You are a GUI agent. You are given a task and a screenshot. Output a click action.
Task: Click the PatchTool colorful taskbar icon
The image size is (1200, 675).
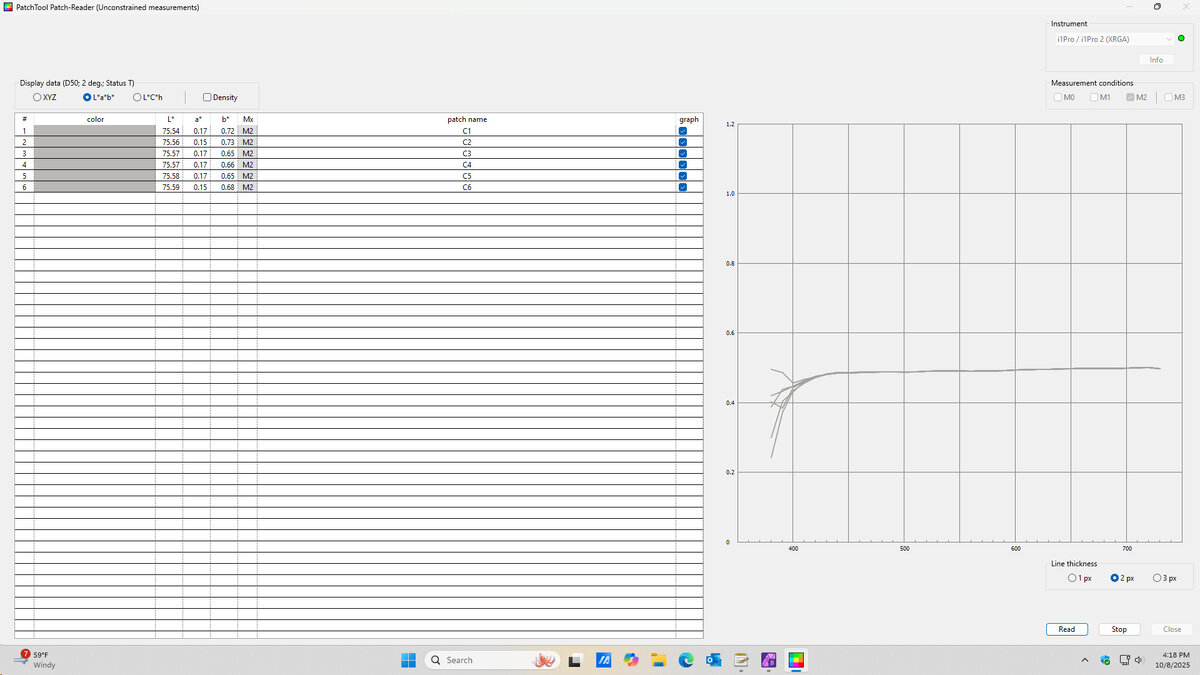click(x=796, y=660)
